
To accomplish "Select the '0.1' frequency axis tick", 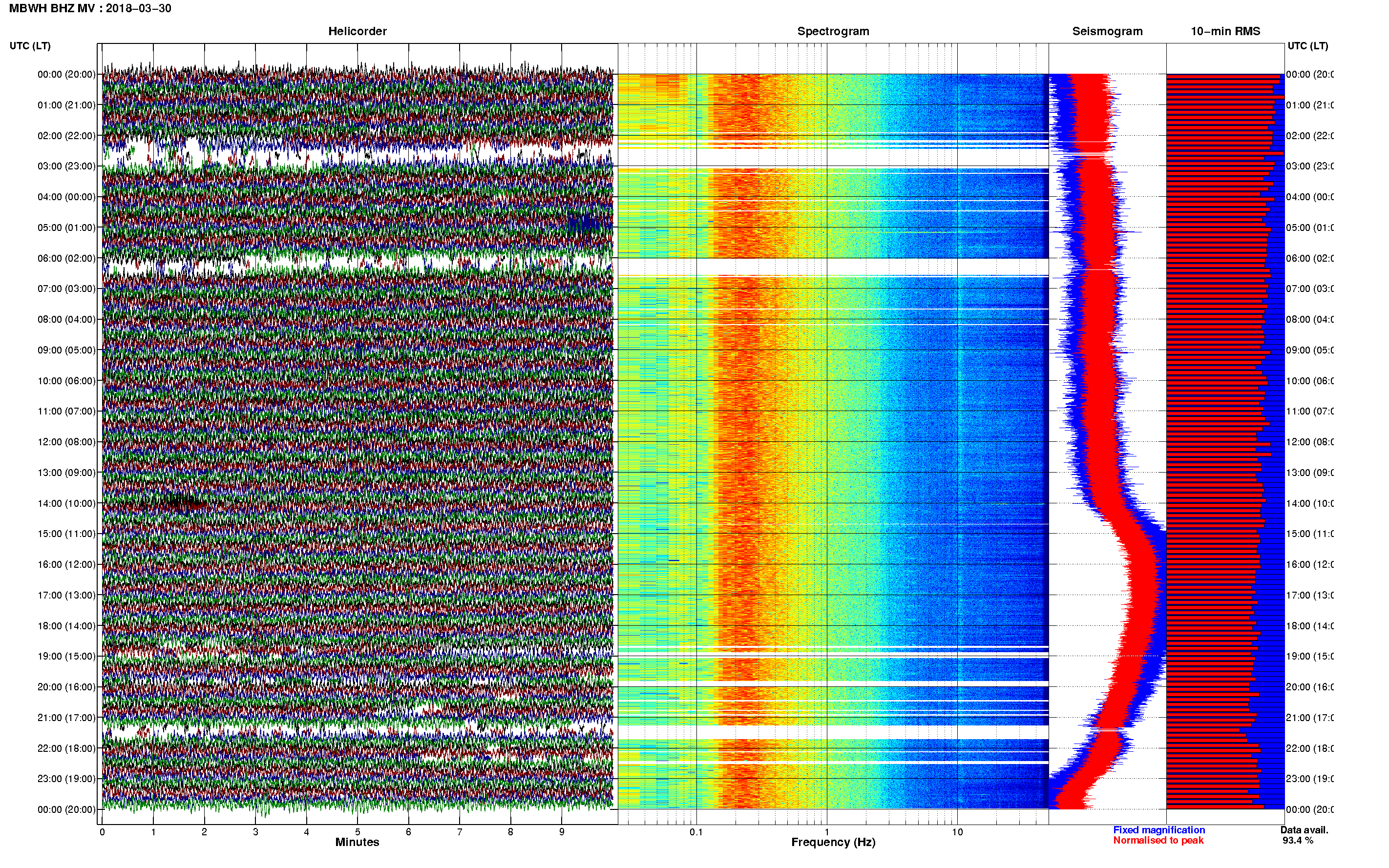I will 696,832.
